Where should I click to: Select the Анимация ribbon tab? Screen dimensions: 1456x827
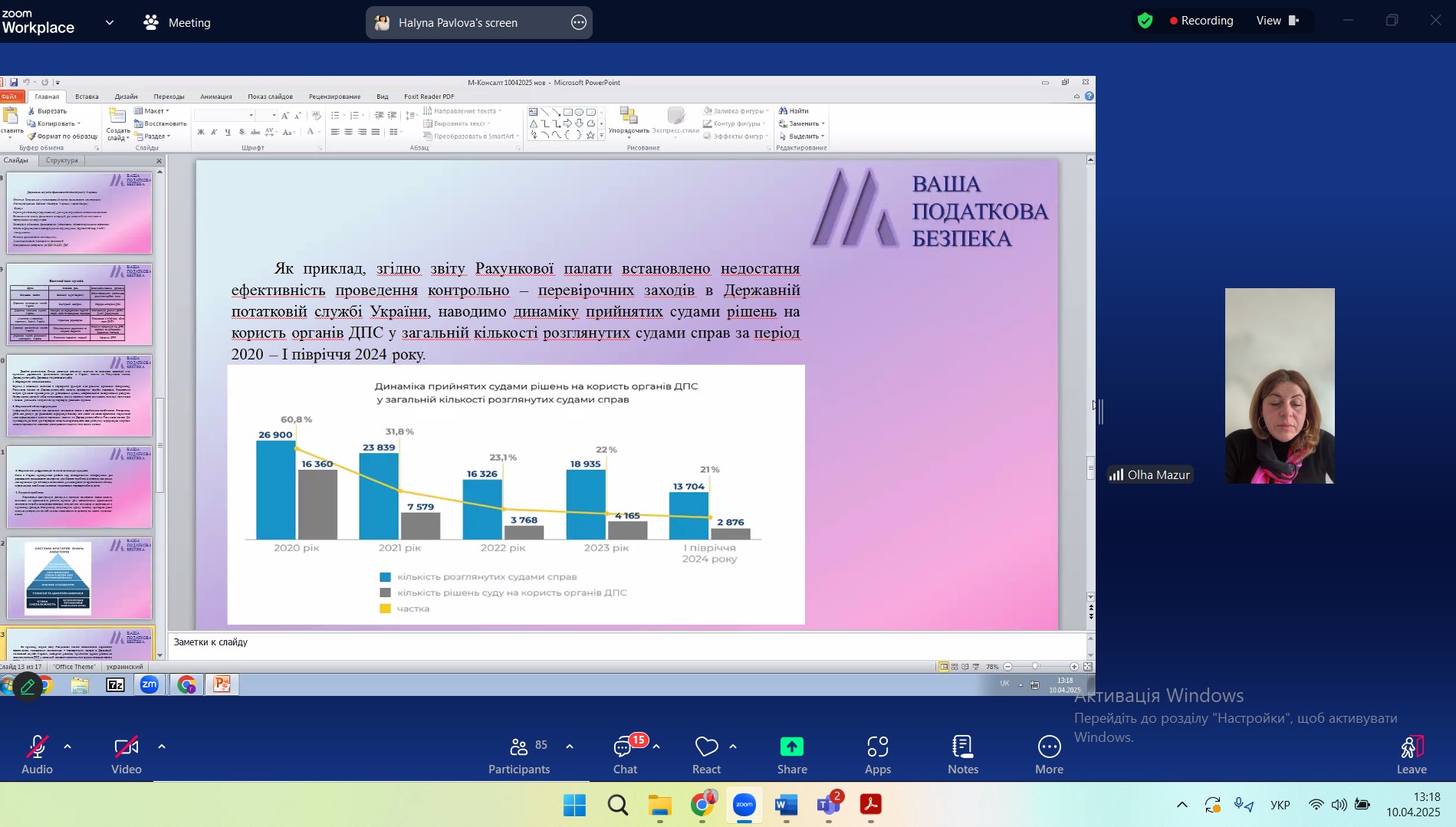coord(216,97)
